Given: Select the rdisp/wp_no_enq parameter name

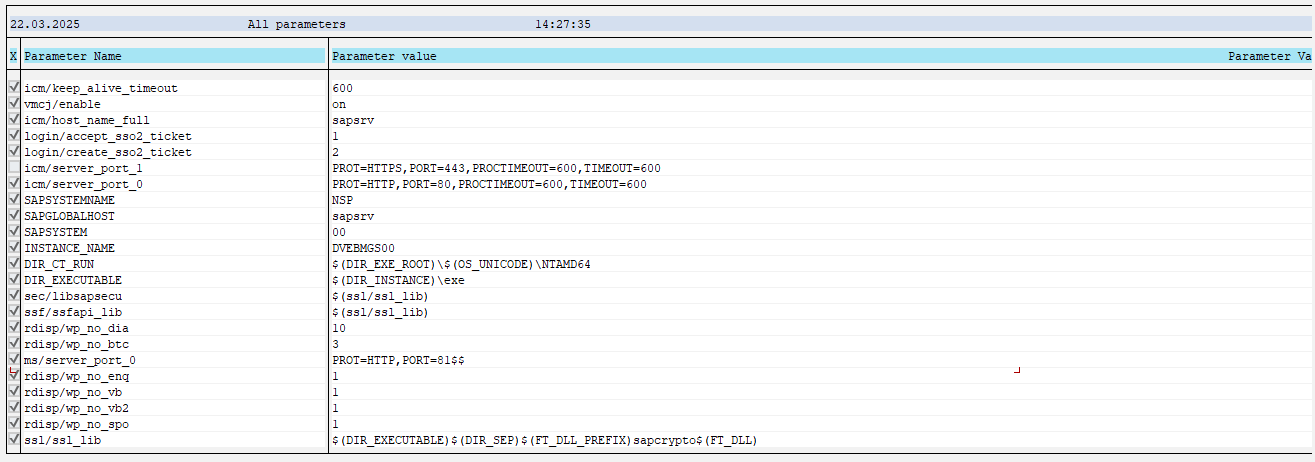Looking at the screenshot, I should click(77, 376).
